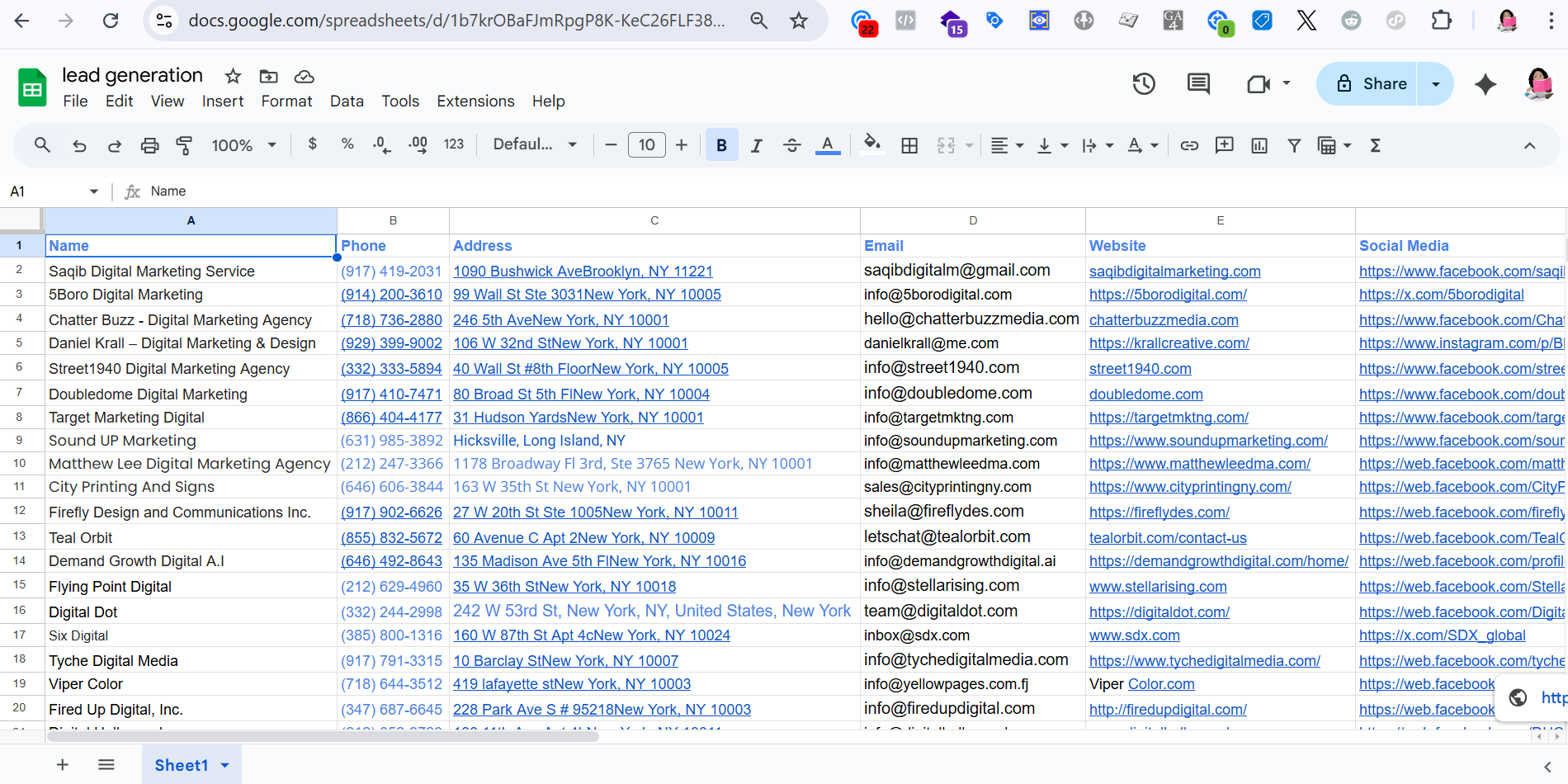The image size is (1568, 784).
Task: Toggle strikethrough formatting
Action: tap(791, 145)
